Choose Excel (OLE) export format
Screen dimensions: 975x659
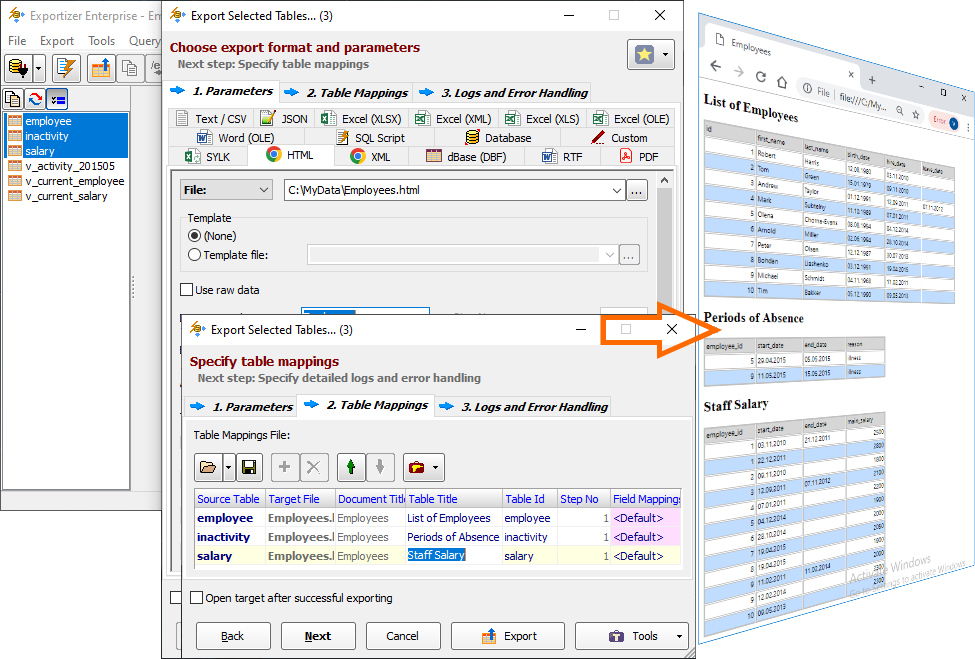click(x=631, y=119)
